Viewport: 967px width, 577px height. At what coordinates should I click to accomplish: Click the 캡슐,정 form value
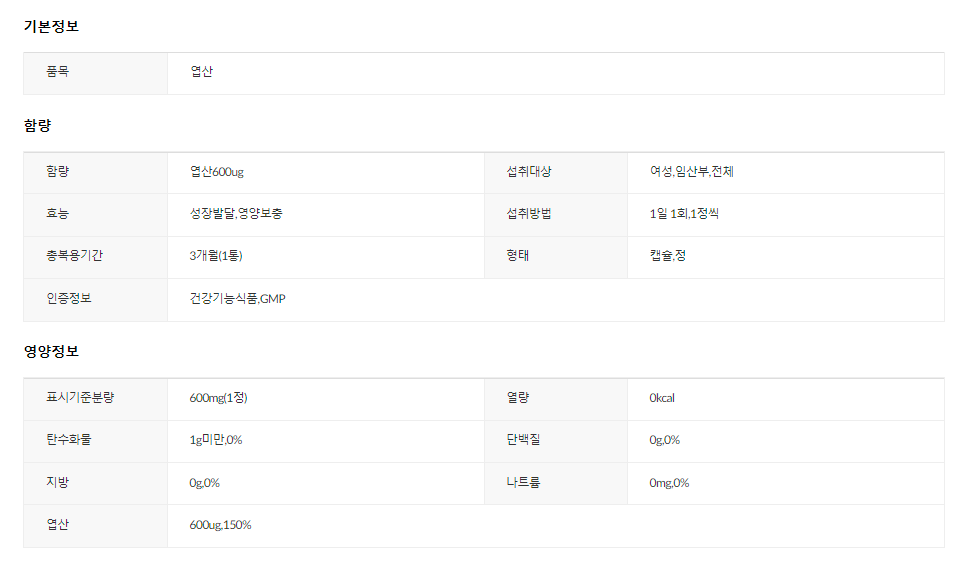point(667,256)
